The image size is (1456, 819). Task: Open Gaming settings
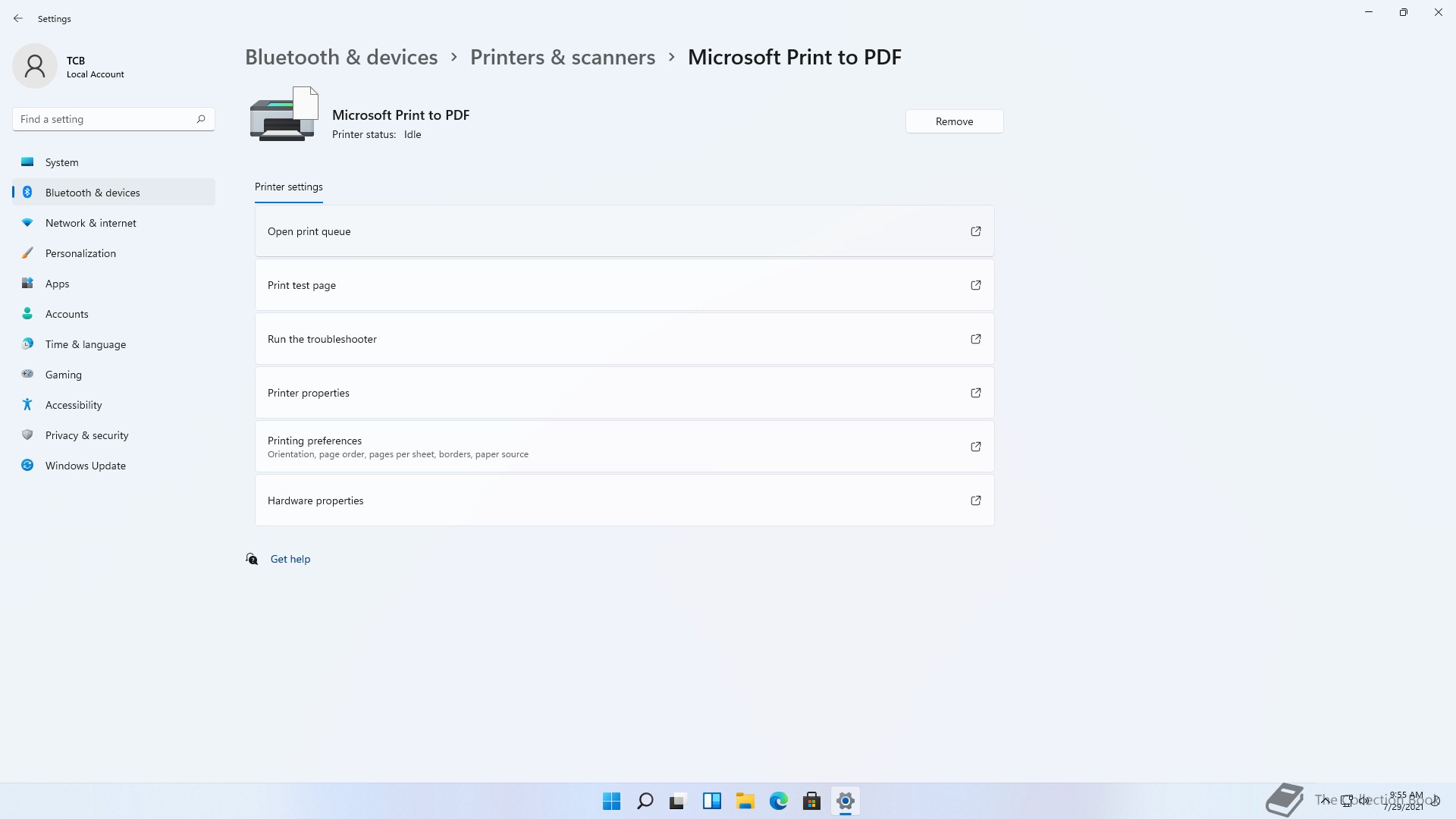pos(114,374)
